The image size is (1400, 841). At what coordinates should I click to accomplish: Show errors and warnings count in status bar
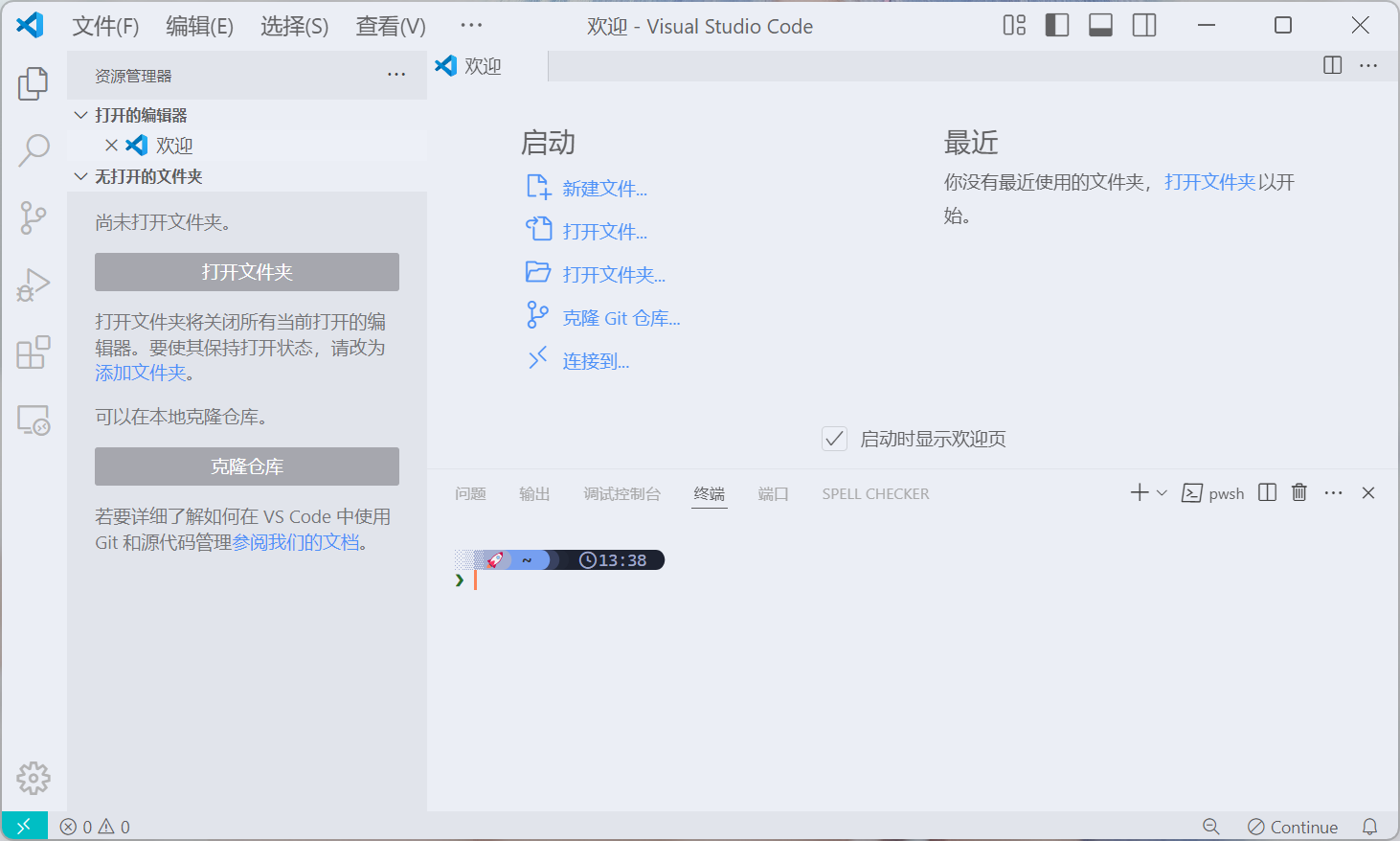[95, 827]
